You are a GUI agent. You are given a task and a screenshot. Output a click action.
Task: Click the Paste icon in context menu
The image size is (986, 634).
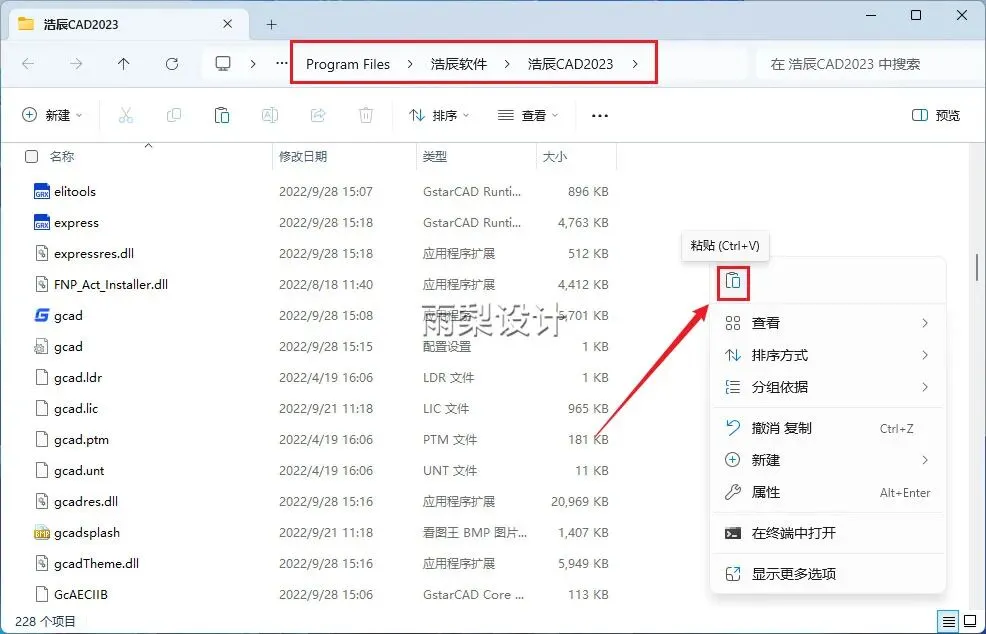(x=733, y=281)
